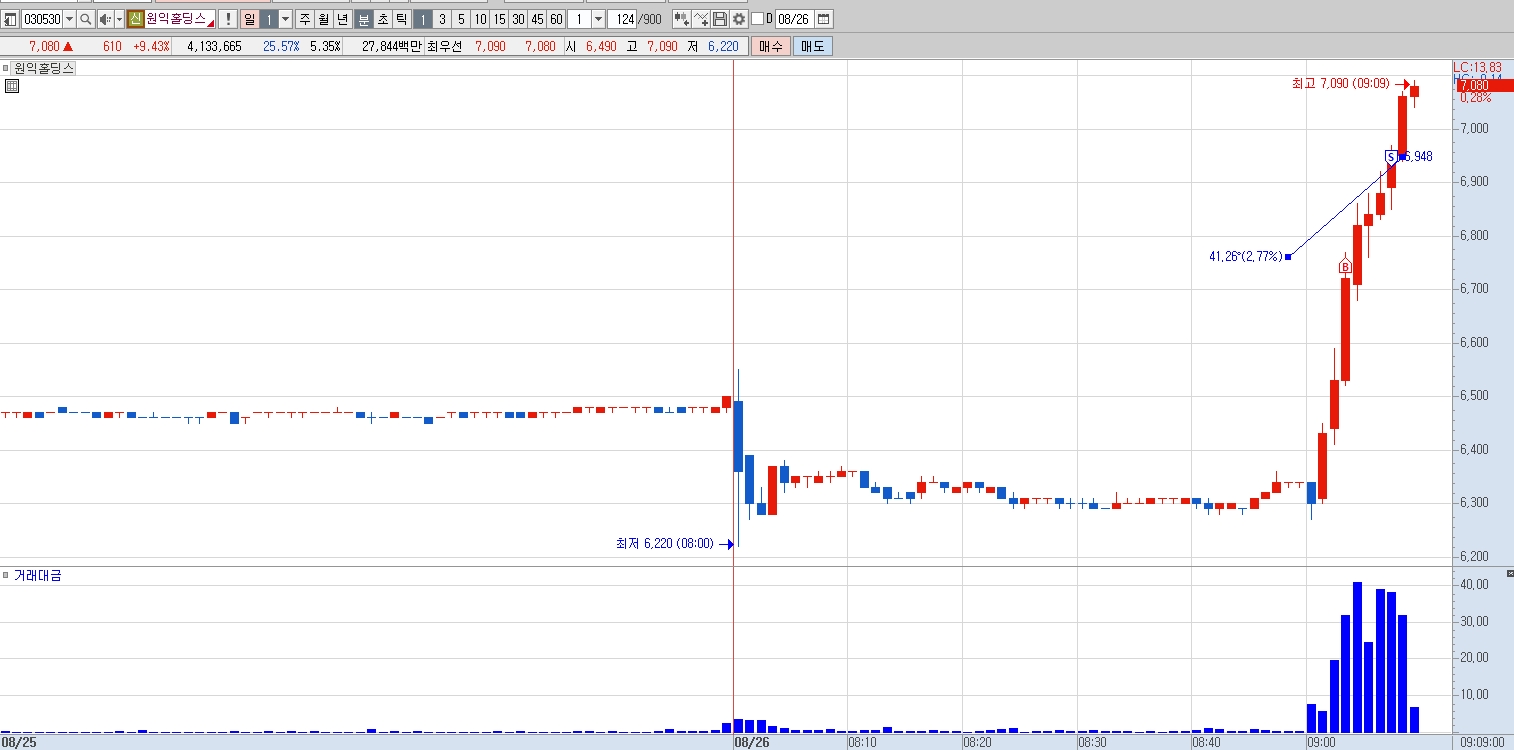Click the stock search magnifier icon
The height and width of the screenshot is (750, 1514).
86,19
